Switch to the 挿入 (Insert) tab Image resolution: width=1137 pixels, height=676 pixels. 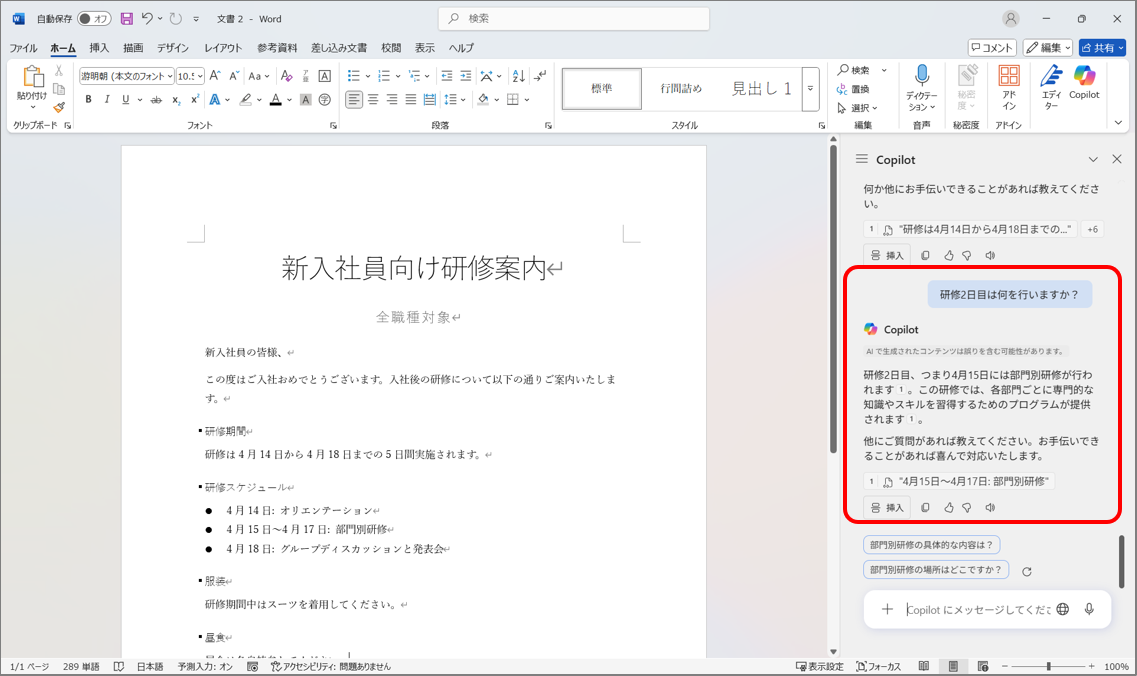99,48
